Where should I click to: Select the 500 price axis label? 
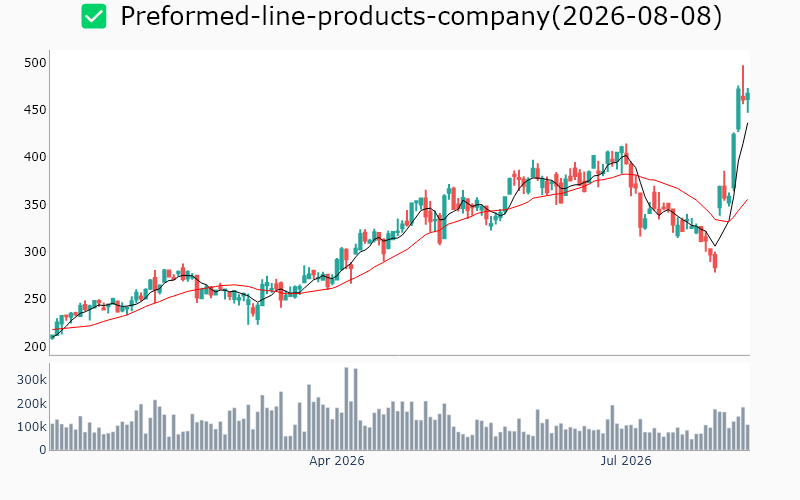(x=35, y=63)
